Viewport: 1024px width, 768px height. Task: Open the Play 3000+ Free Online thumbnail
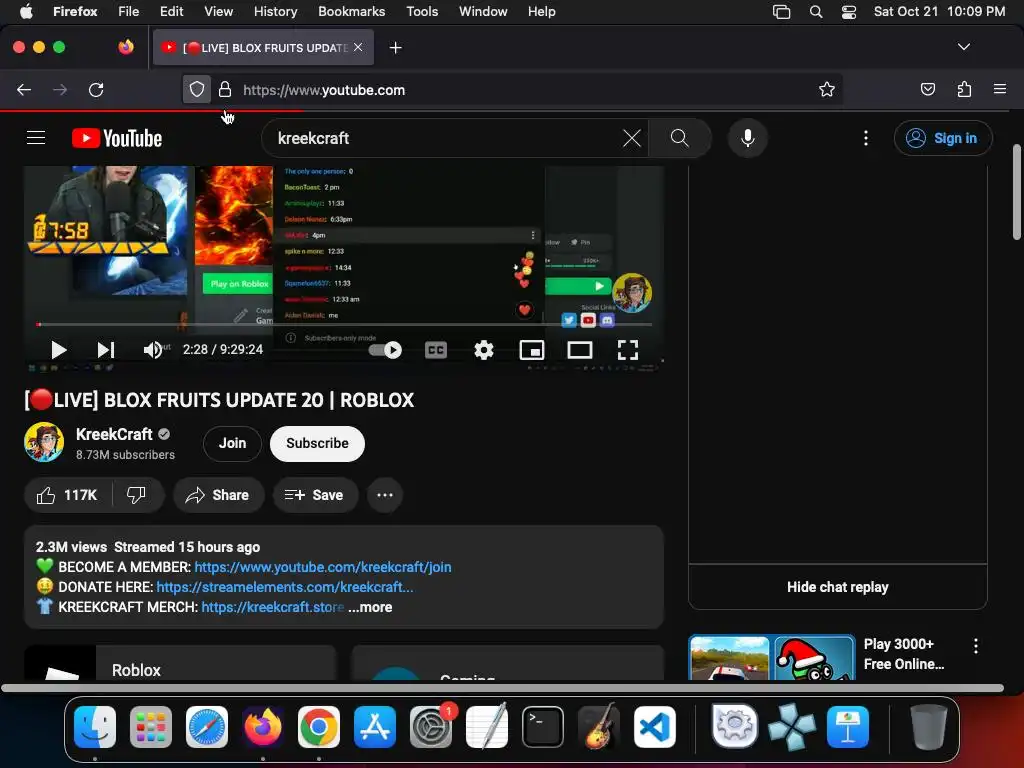pos(772,657)
